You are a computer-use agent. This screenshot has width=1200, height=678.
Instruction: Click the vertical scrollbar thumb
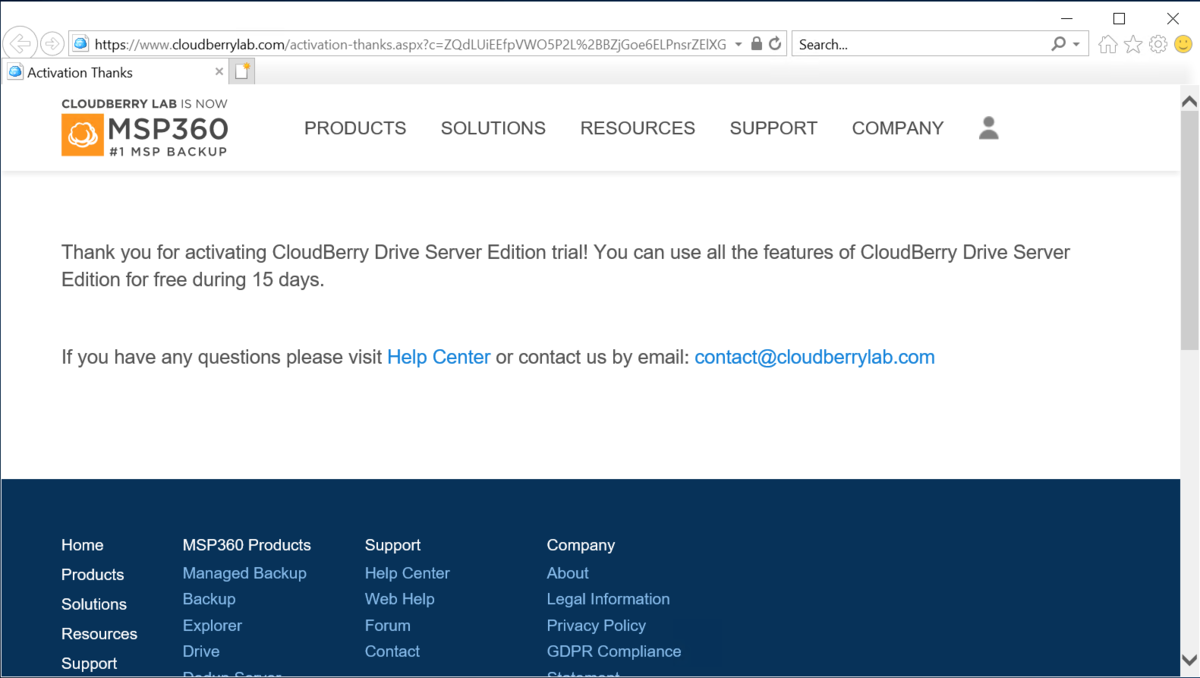pyautogui.click(x=1189, y=230)
